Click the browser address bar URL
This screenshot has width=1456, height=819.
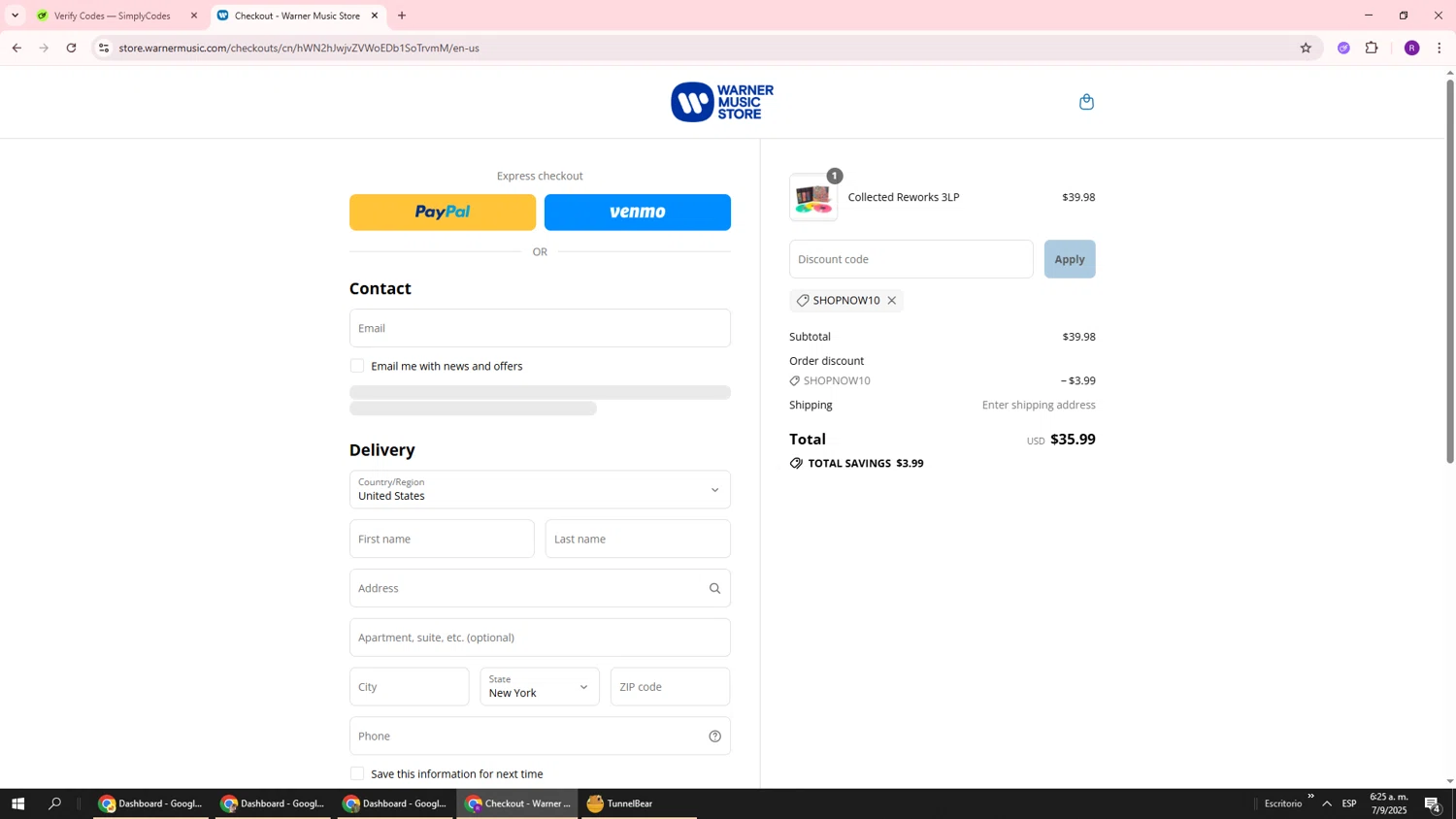pos(299,48)
